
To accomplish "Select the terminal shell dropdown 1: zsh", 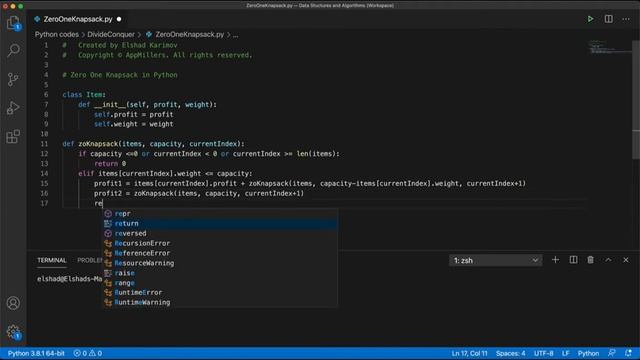I will coord(496,260).
